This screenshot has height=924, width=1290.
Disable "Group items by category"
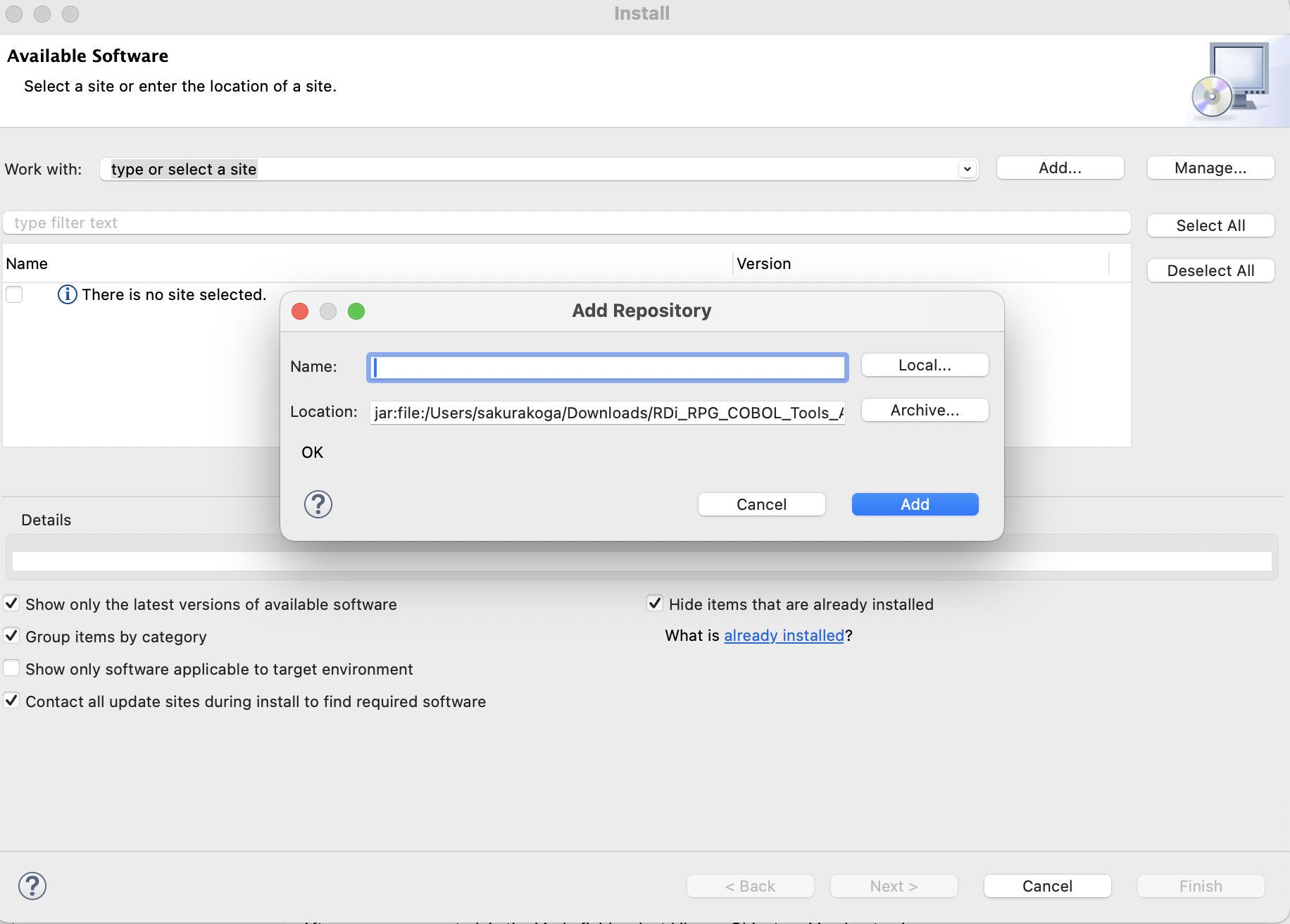pos(11,635)
